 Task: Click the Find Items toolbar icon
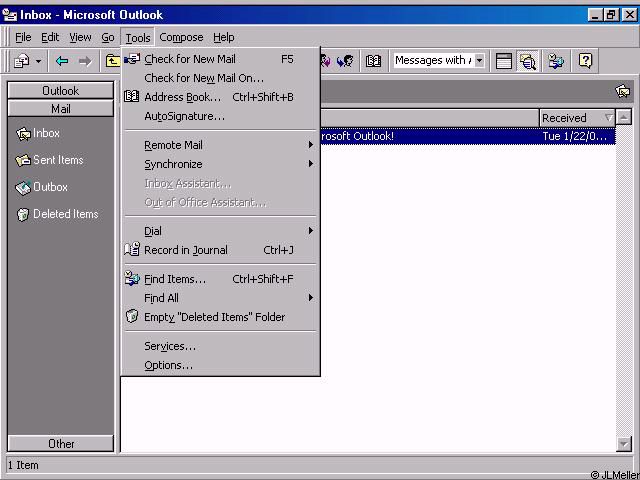coord(556,61)
